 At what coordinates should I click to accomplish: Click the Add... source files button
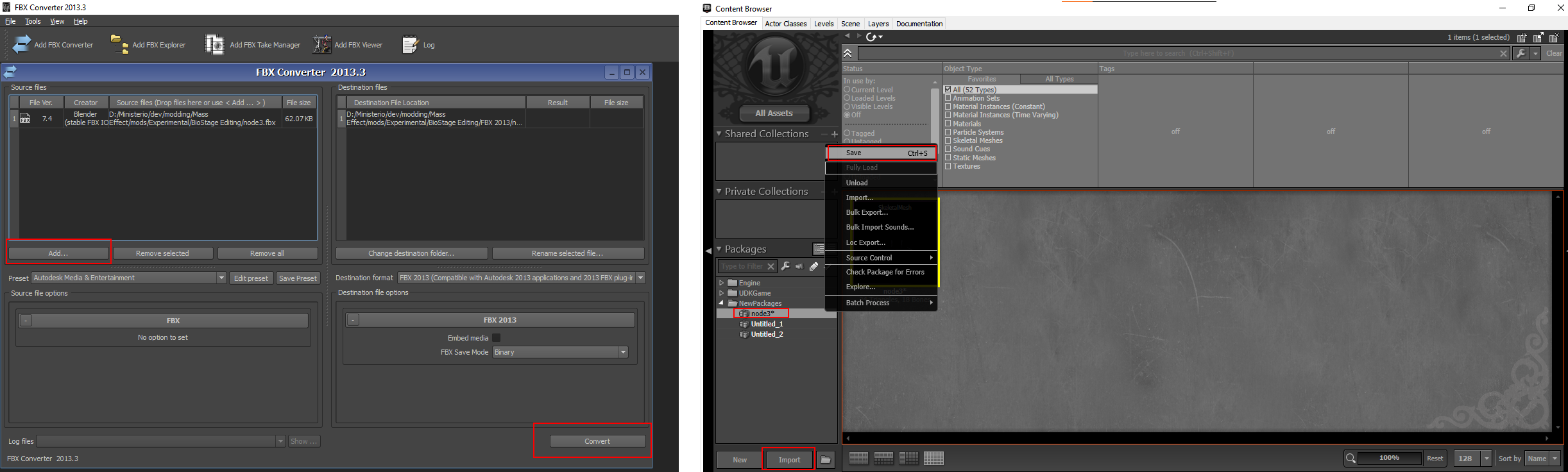[58, 253]
